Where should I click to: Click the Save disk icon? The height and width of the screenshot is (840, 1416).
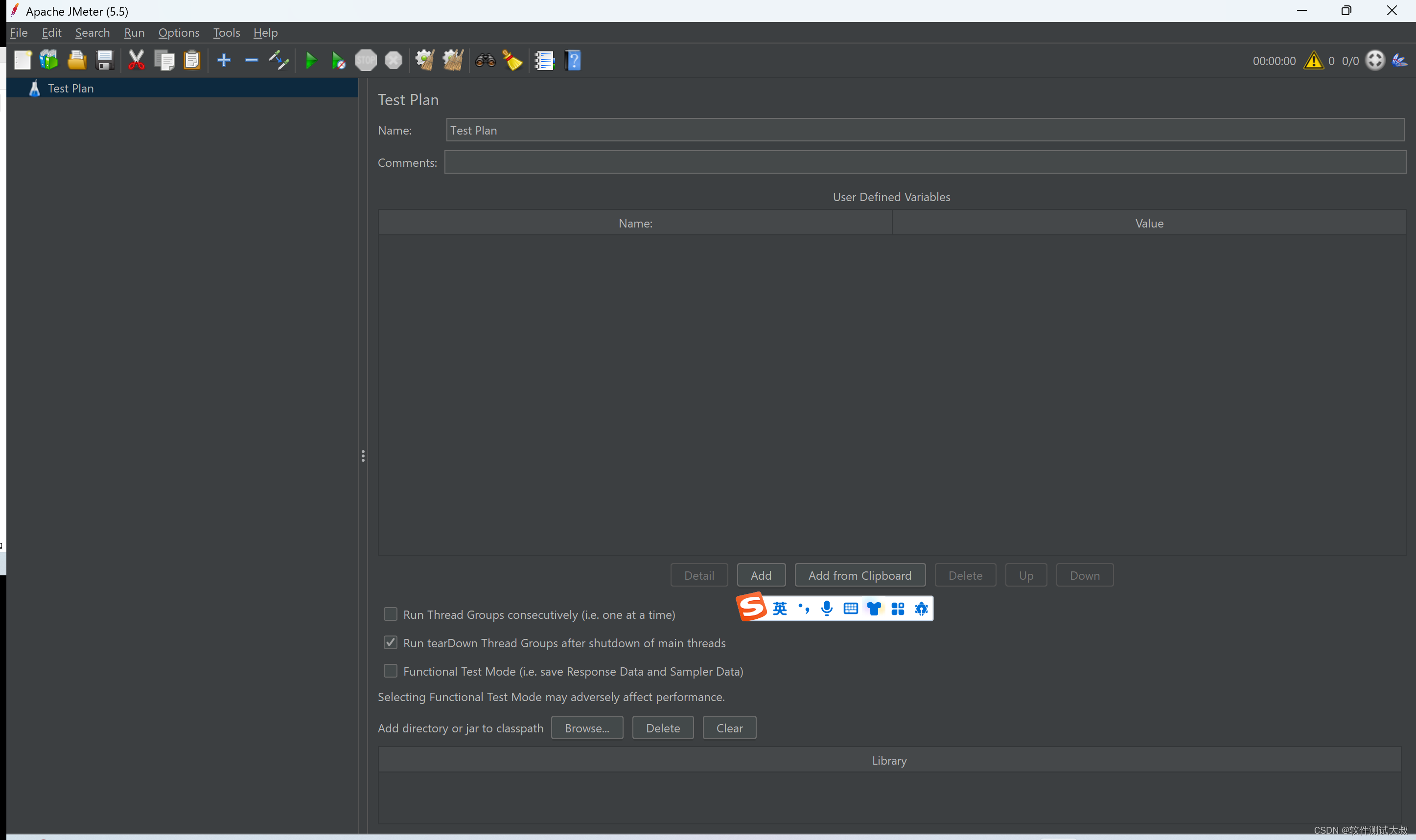point(105,60)
